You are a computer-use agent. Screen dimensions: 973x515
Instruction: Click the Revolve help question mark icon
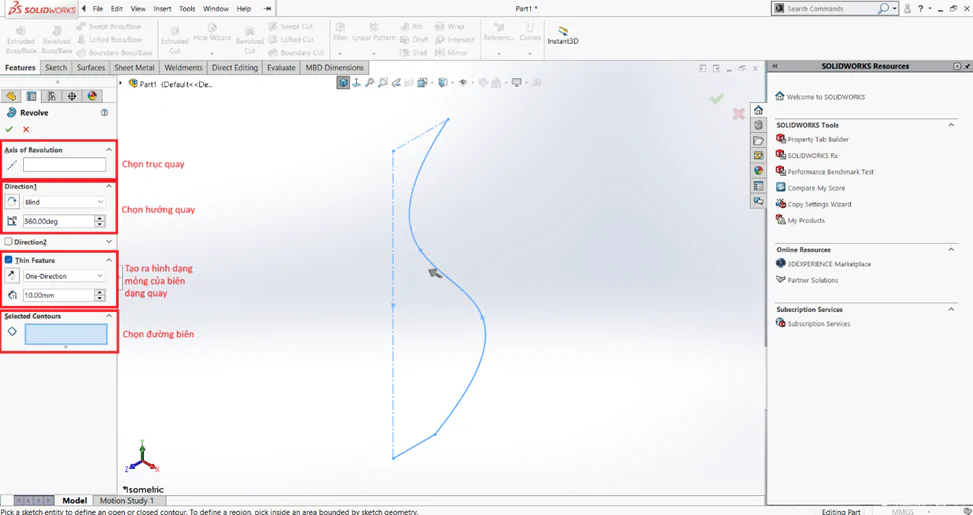pyautogui.click(x=104, y=113)
